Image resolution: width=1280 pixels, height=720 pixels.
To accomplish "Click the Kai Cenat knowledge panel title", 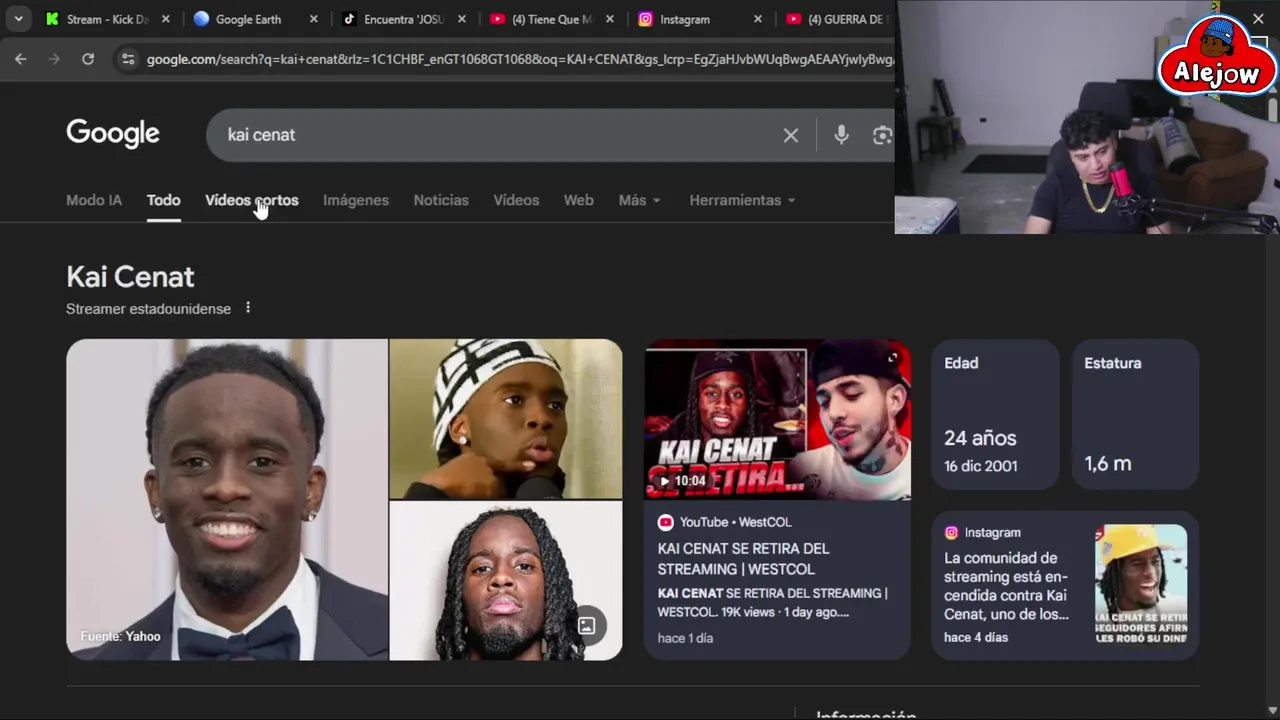I will pyautogui.click(x=130, y=277).
